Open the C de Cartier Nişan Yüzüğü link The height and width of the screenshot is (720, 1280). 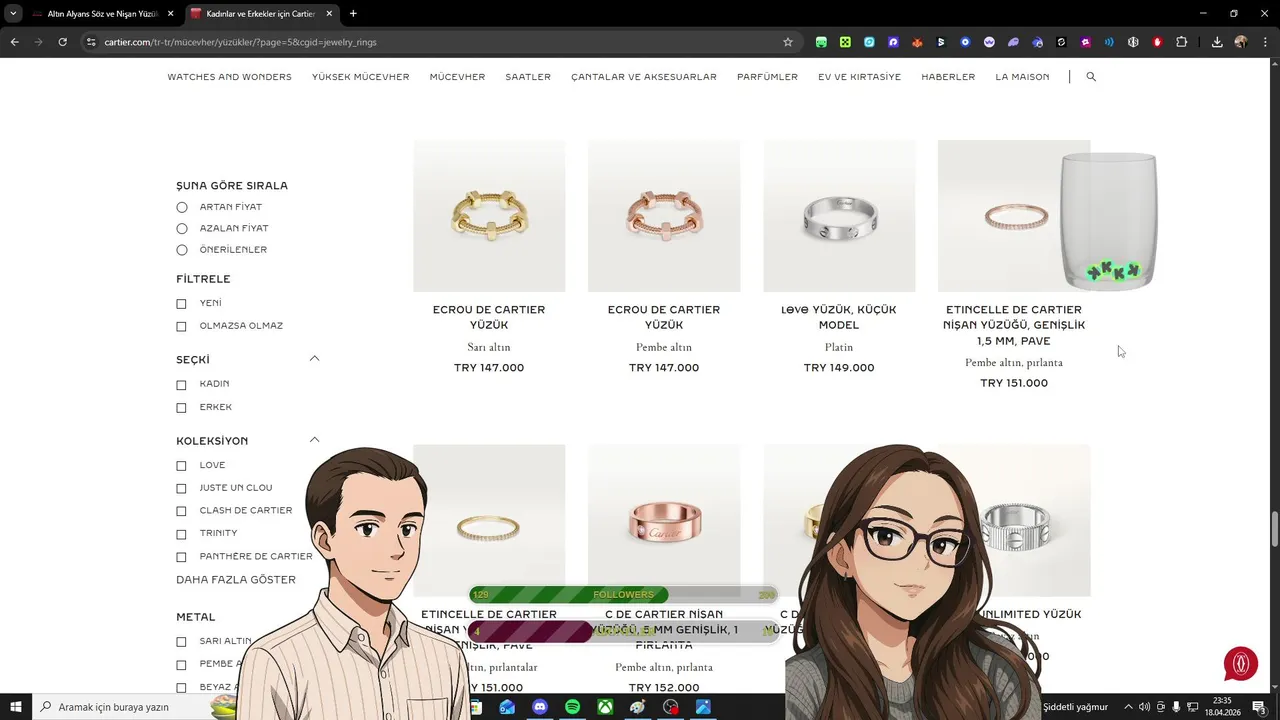tap(664, 630)
